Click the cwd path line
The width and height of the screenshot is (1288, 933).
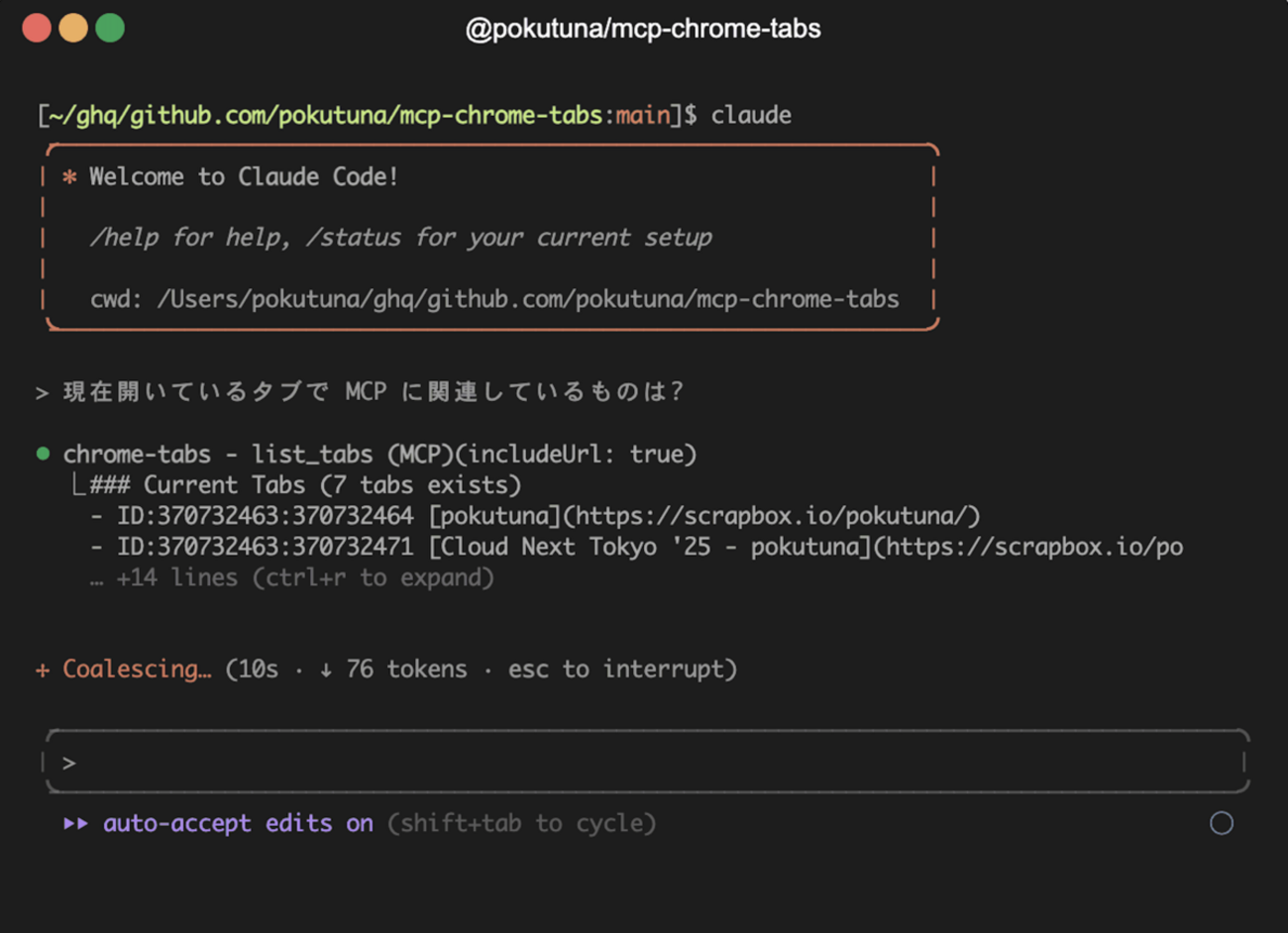(x=494, y=299)
